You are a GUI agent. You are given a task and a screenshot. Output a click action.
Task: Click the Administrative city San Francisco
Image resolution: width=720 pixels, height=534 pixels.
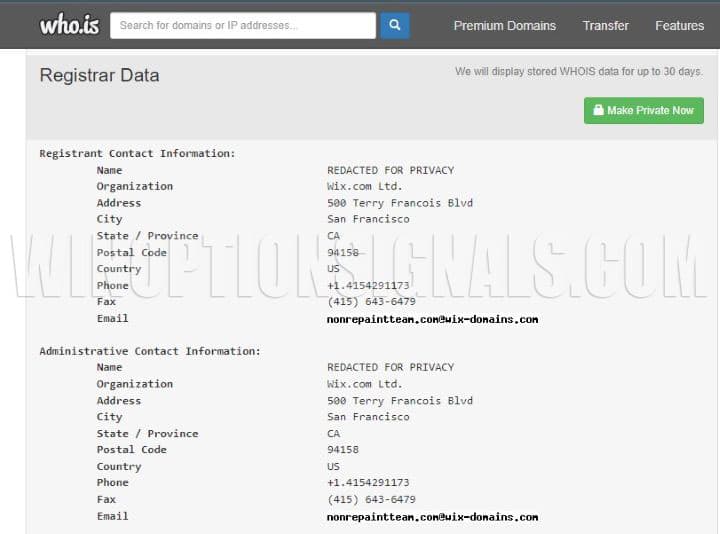(x=367, y=417)
